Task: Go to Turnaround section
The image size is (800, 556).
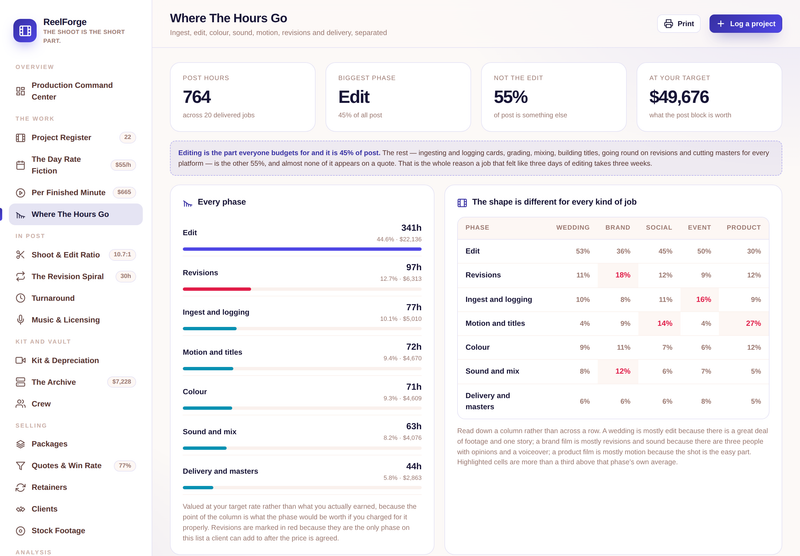Action: coord(76,298)
